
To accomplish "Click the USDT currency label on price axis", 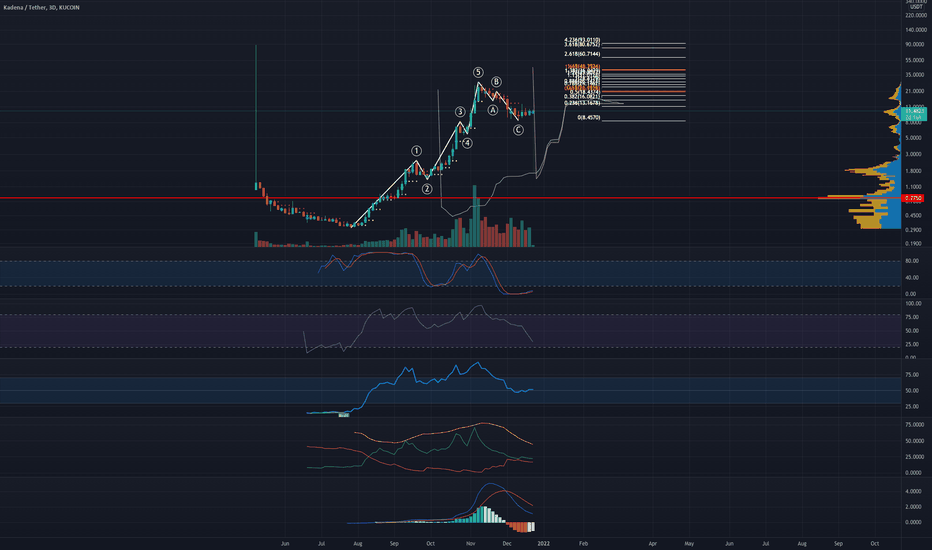I will tap(916, 7).
